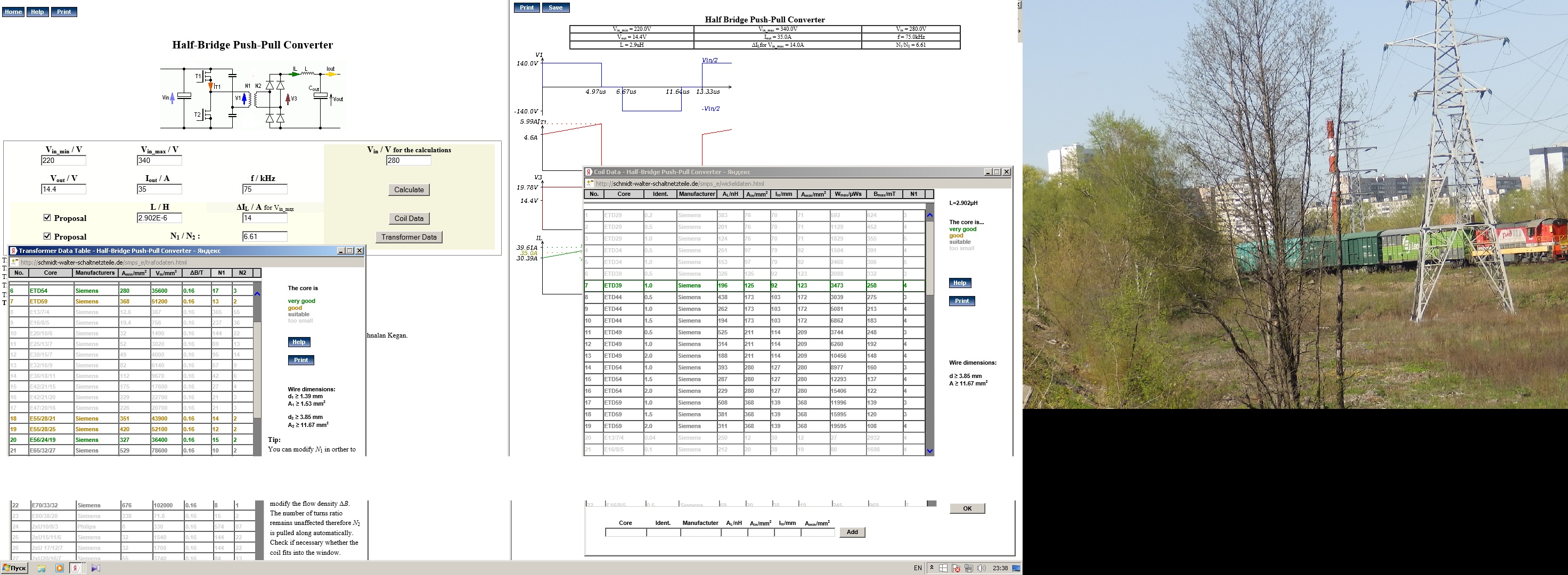Open the Visual Studio taskbar icon

pos(95,568)
